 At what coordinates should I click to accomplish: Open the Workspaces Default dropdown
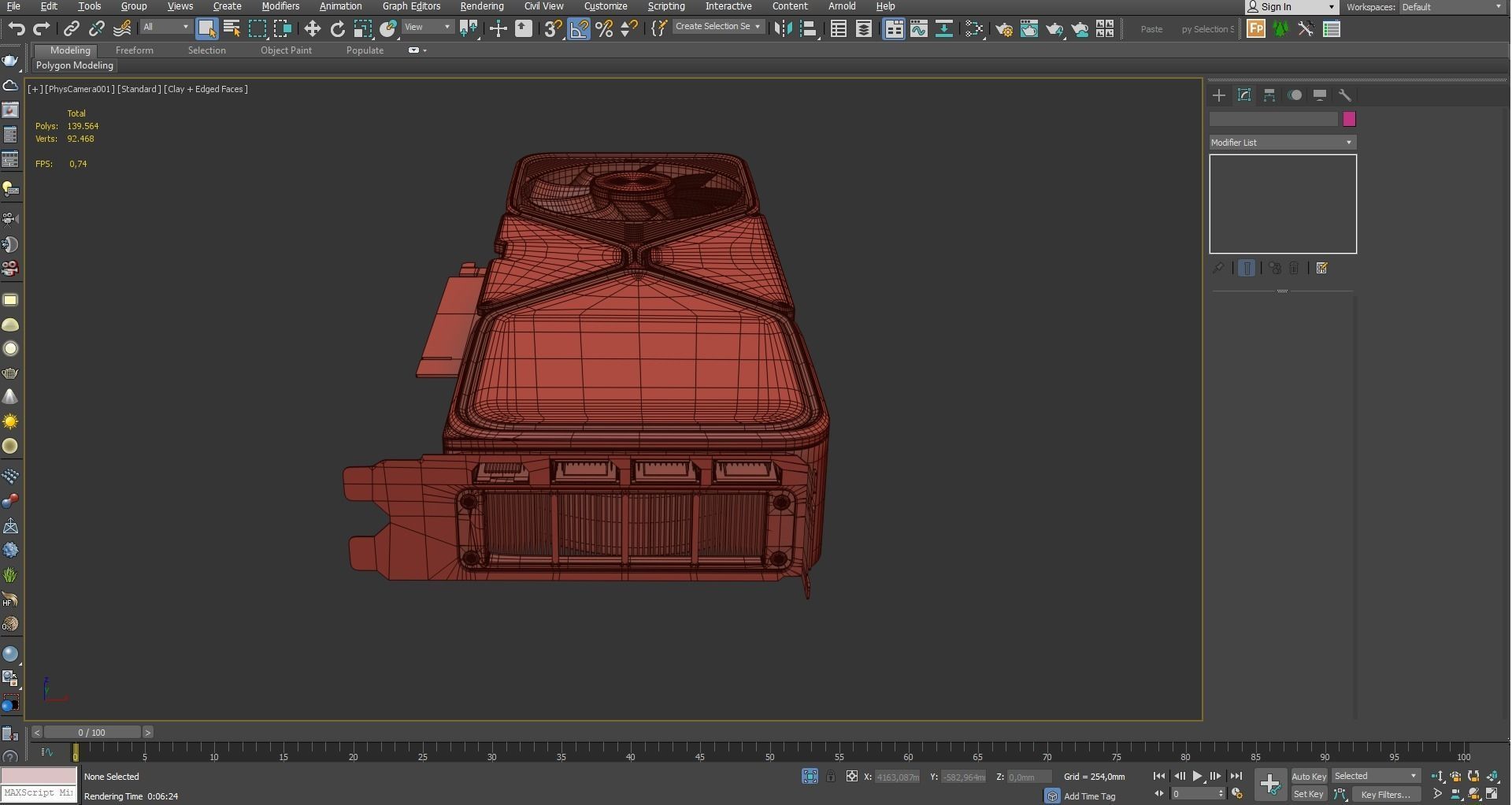pyautogui.click(x=1453, y=7)
